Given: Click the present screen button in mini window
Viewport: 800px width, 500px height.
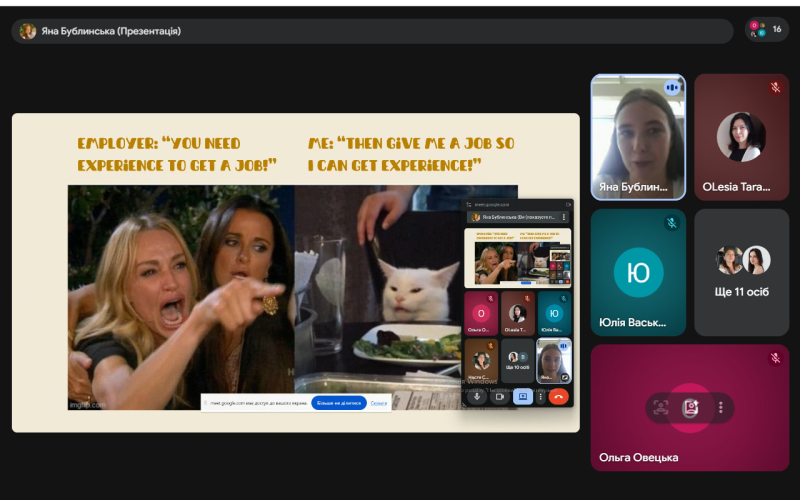Looking at the screenshot, I should (x=522, y=396).
